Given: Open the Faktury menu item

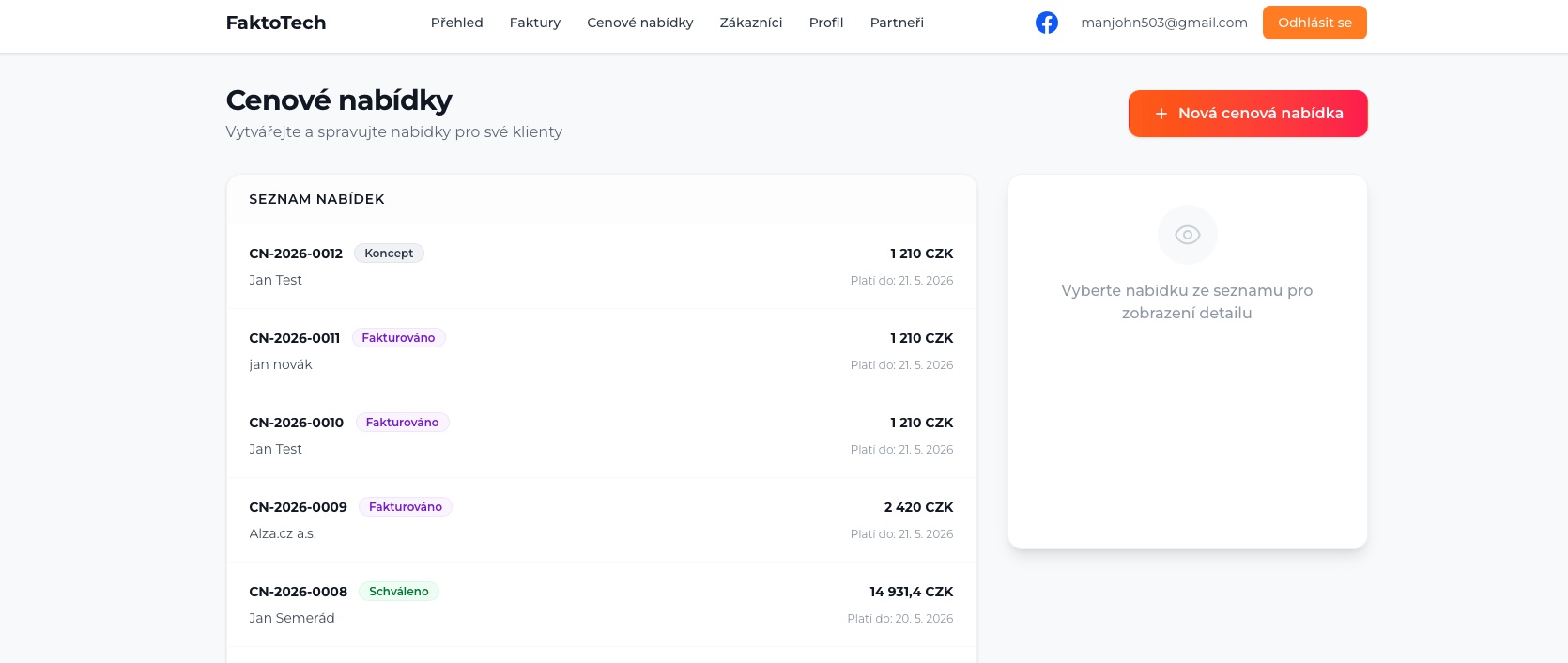Looking at the screenshot, I should pyautogui.click(x=535, y=23).
